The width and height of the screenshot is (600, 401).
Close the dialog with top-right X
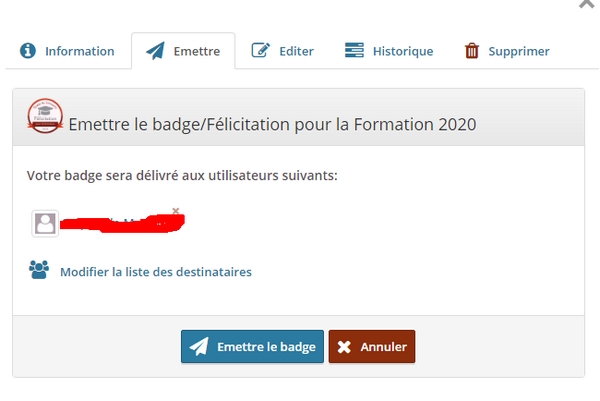[x=587, y=3]
